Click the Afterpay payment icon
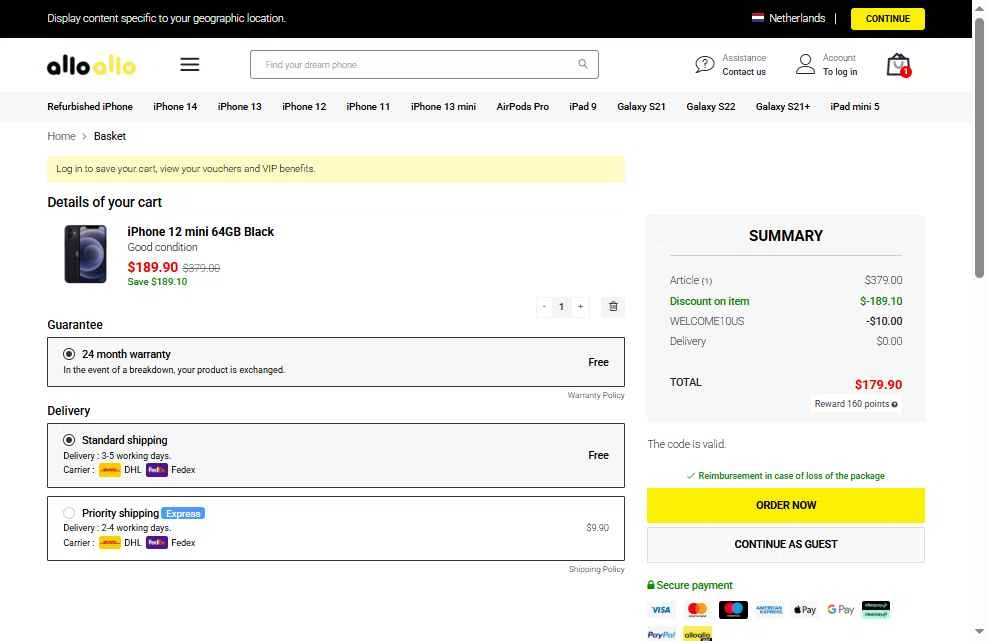987x641 pixels. 876,610
